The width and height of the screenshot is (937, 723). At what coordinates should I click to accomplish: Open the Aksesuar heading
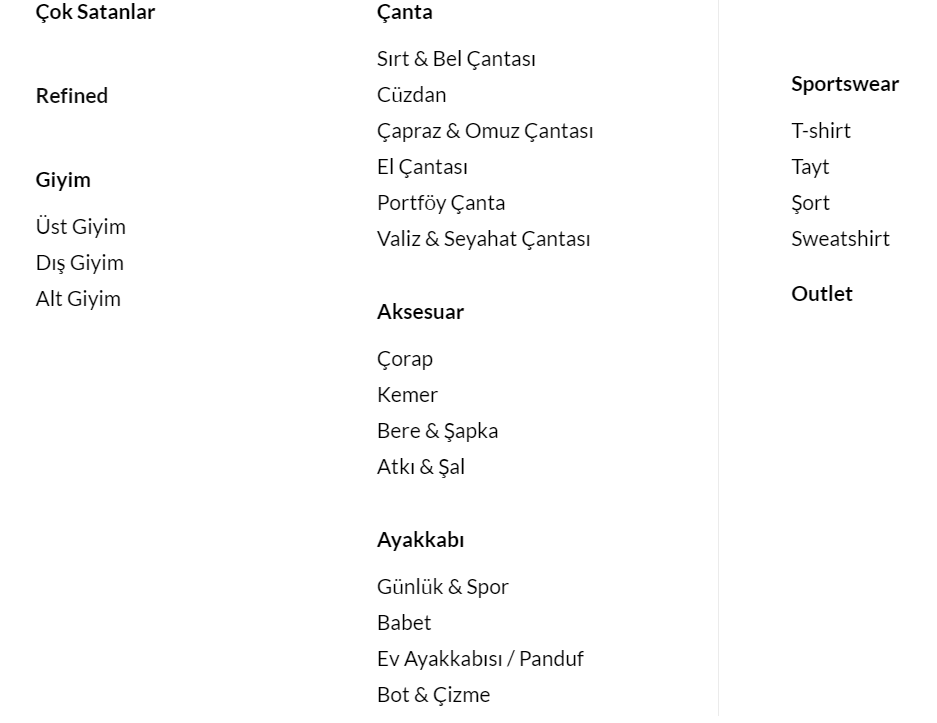coord(420,312)
